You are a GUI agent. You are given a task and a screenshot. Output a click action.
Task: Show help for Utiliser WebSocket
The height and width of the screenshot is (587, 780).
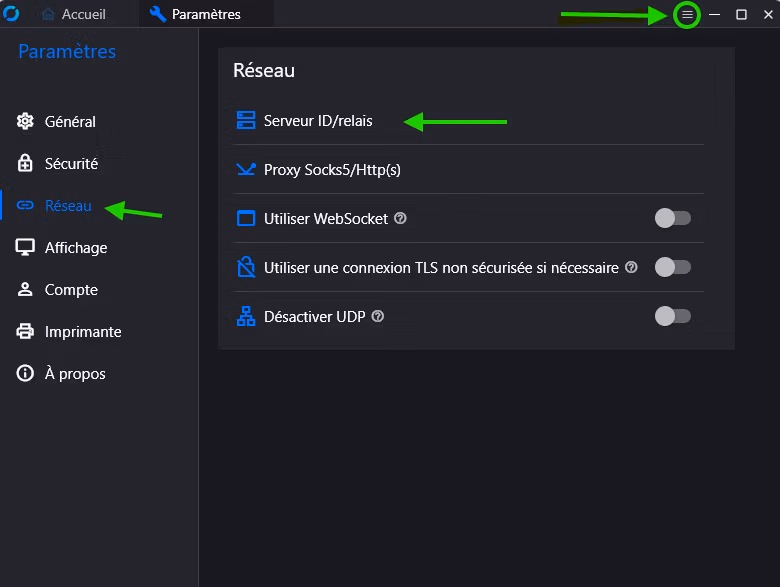click(400, 218)
